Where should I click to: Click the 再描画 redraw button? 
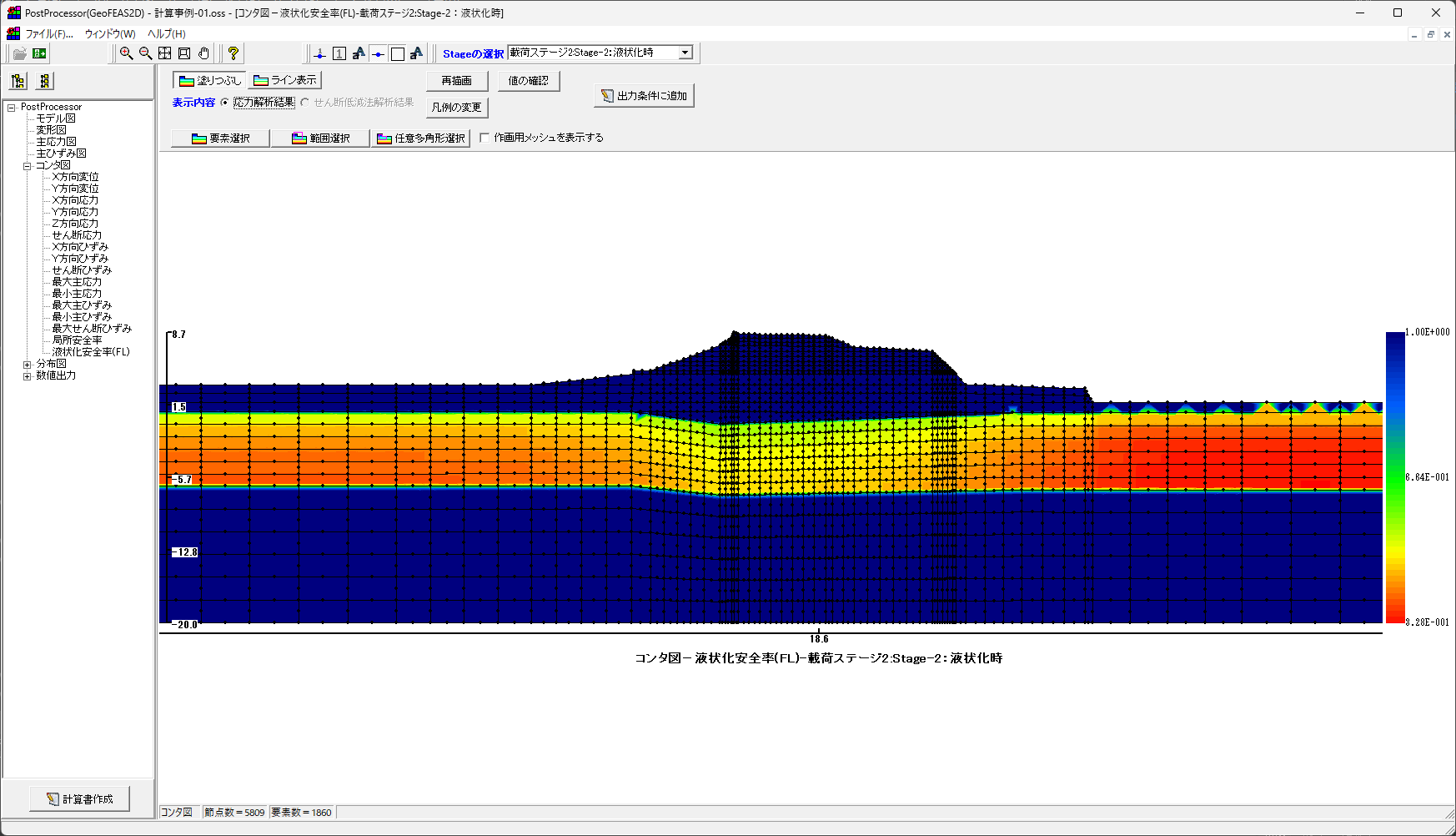click(x=457, y=81)
